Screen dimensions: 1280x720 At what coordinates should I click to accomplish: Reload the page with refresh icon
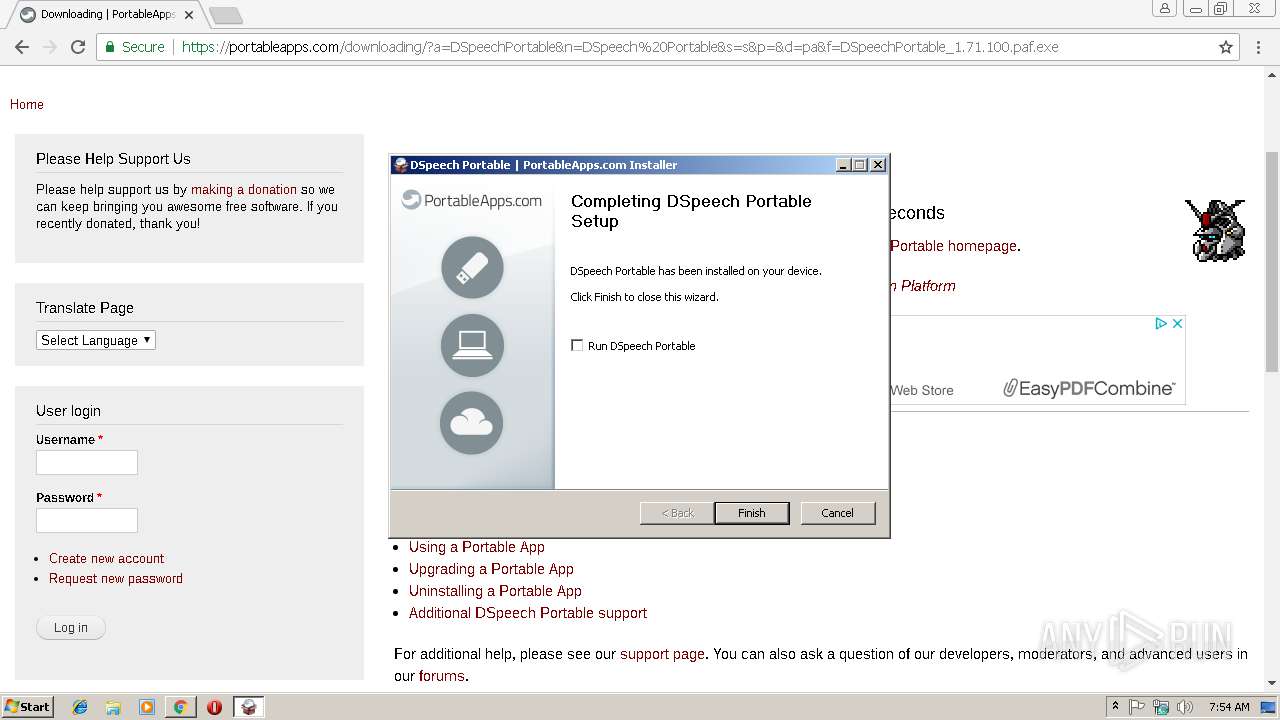(x=78, y=47)
